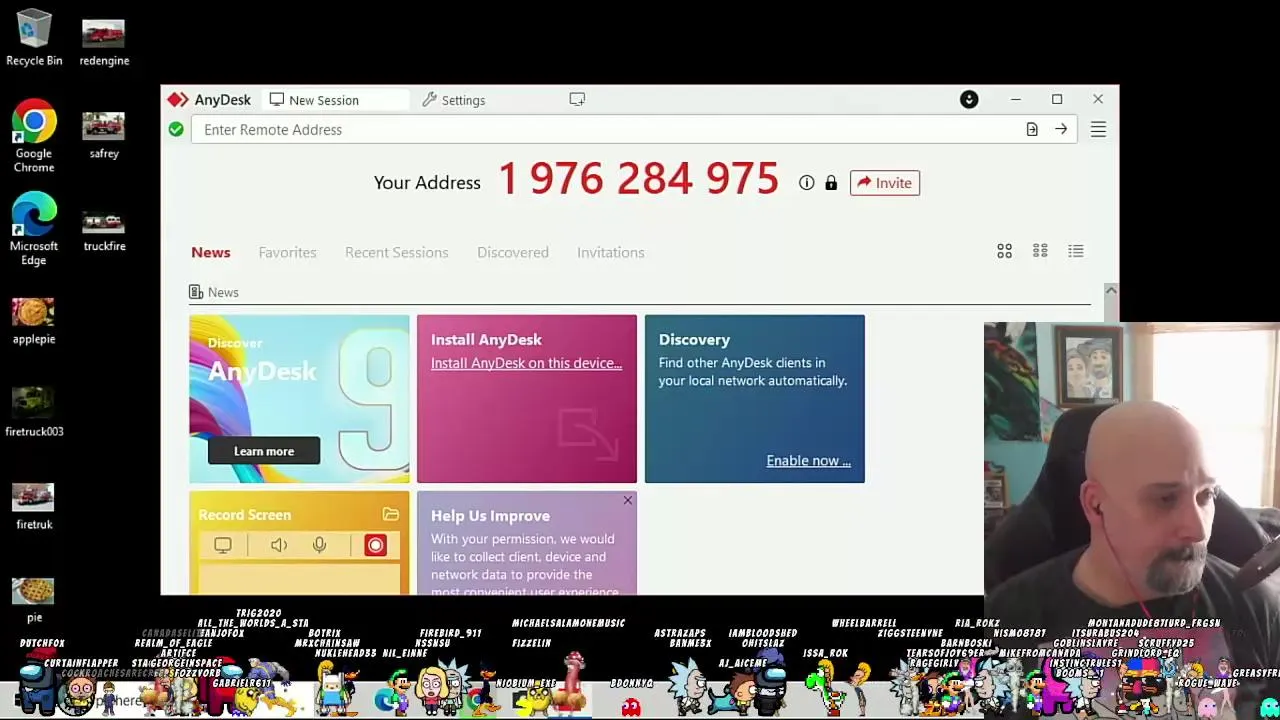Viewport: 1280px width, 720px height.
Task: Select the truckfire desktop file
Action: (x=104, y=228)
